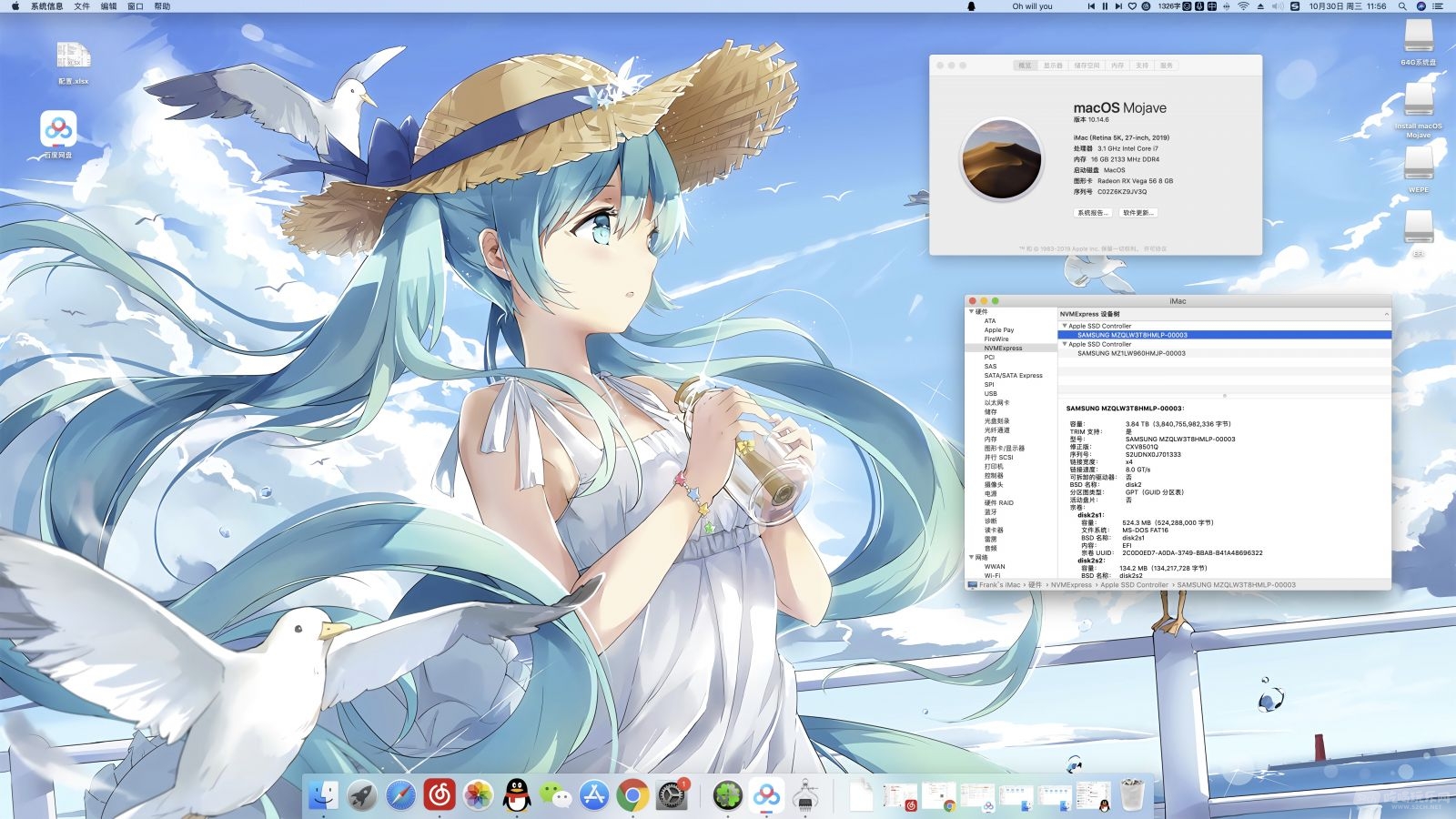Collapse the second Apple SSD Controller row
Screen dimensions: 1456x819
pos(1065,344)
